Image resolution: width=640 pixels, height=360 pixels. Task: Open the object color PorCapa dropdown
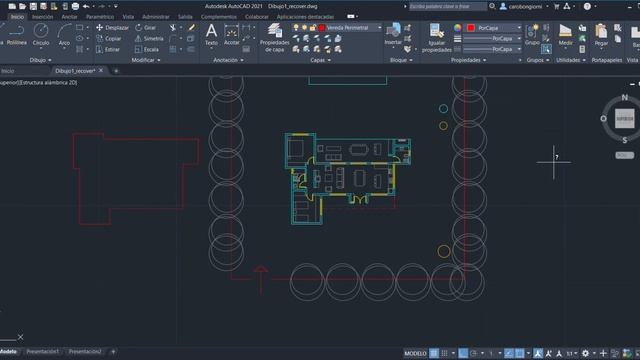click(x=494, y=28)
